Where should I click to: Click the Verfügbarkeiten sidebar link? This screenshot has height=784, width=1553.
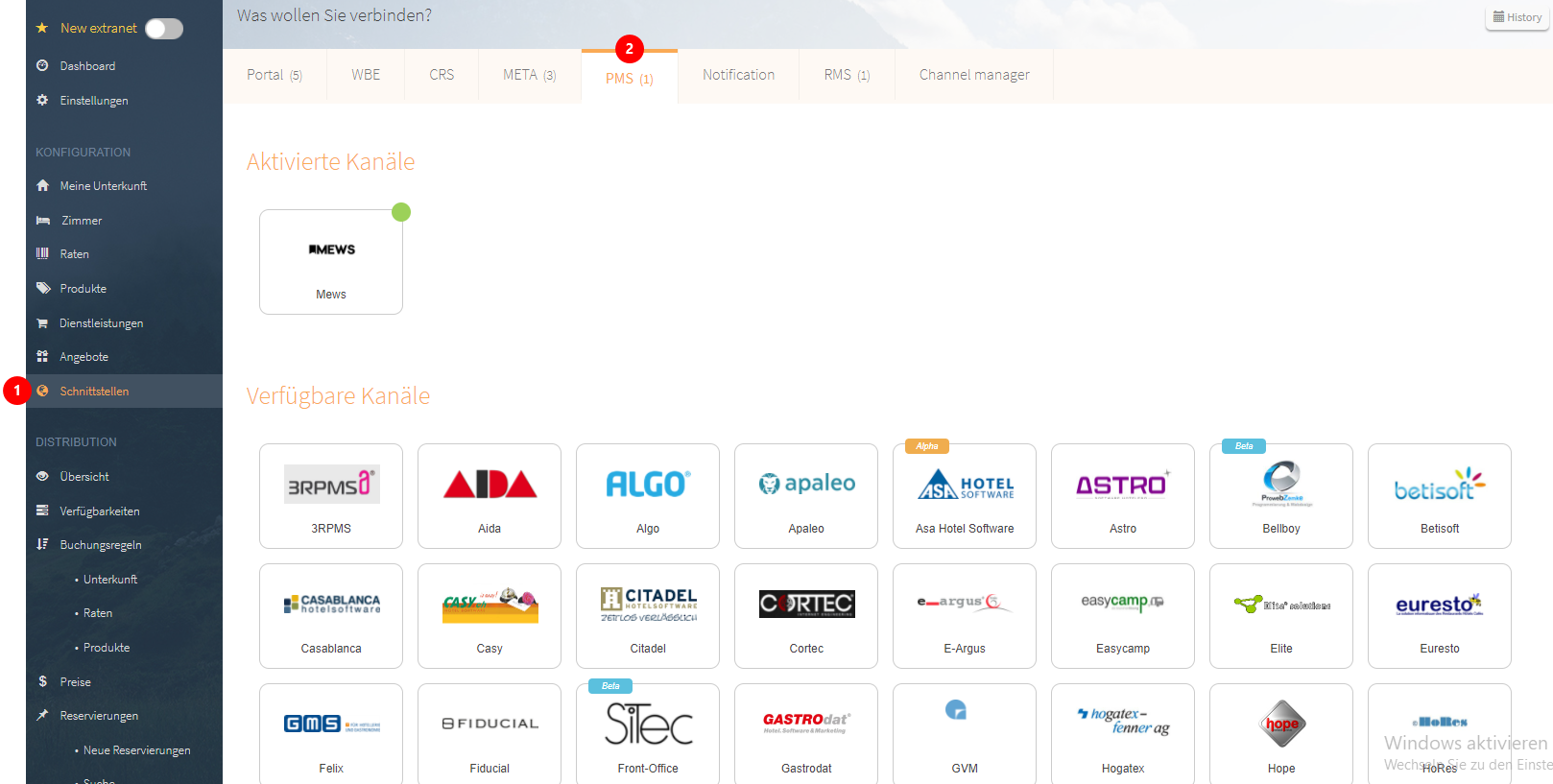(100, 511)
